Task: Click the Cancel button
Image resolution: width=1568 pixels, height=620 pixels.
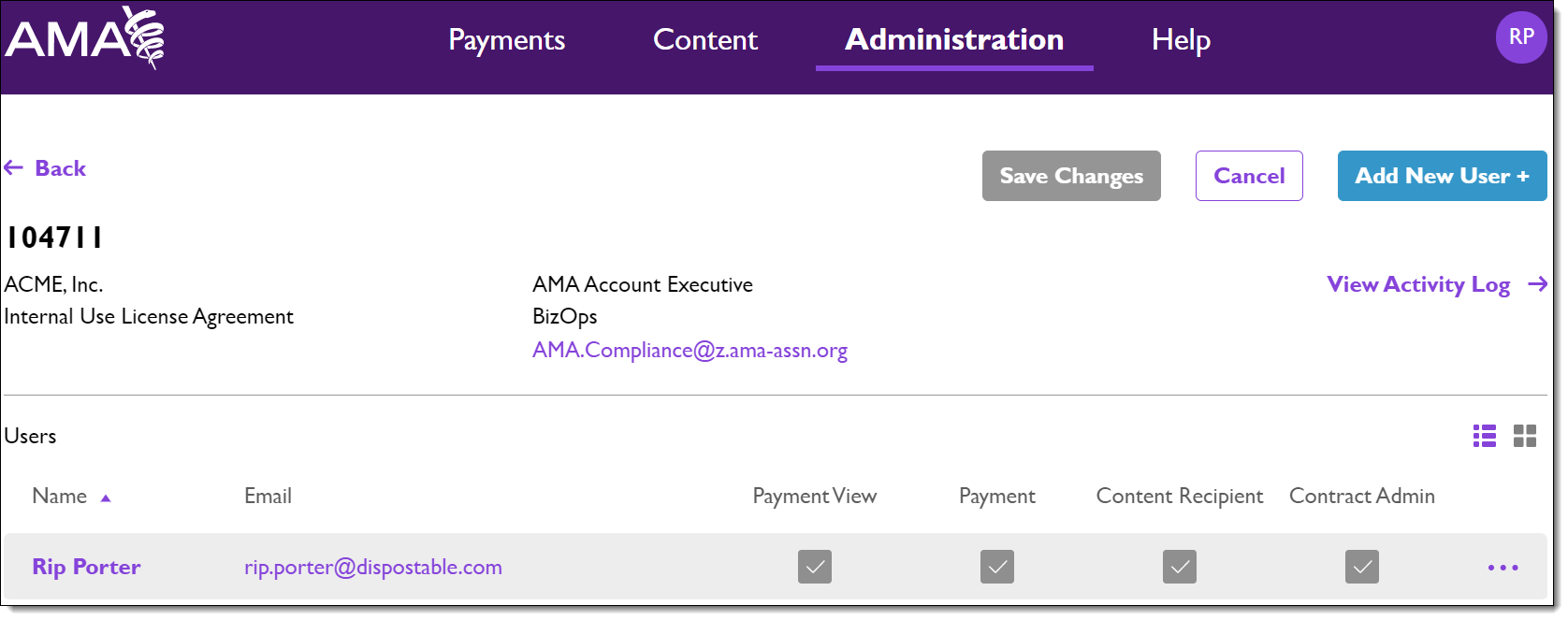Action: click(x=1249, y=176)
